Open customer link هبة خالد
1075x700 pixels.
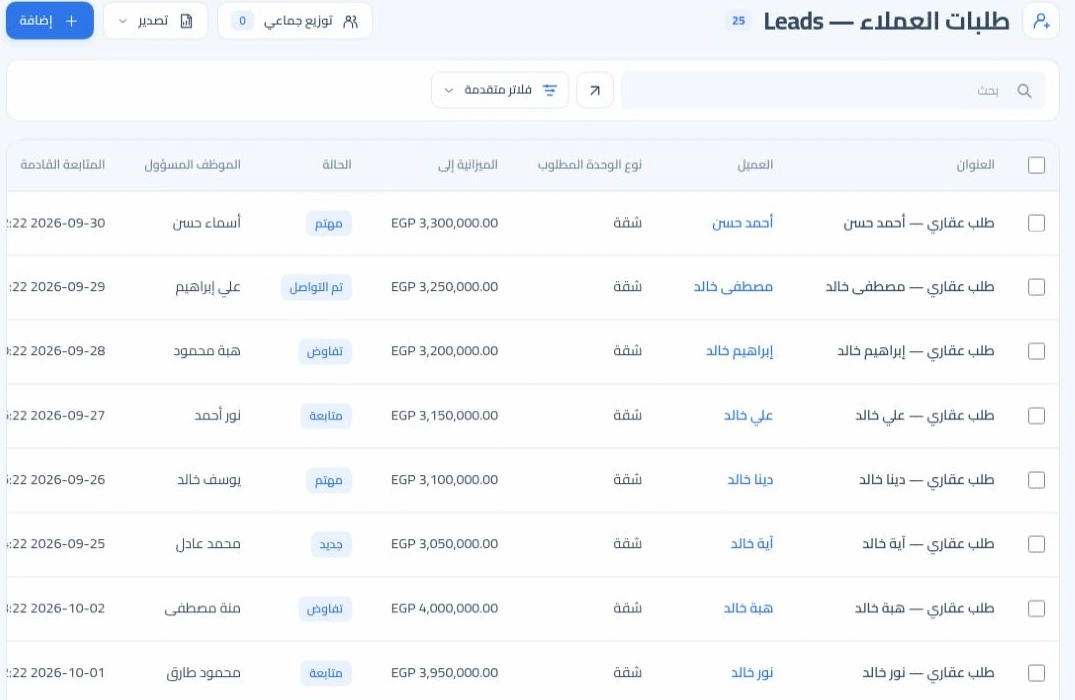(x=748, y=608)
